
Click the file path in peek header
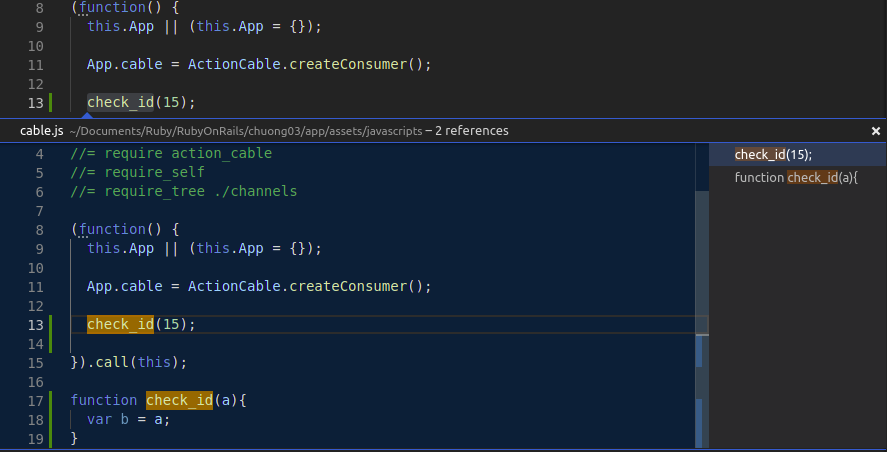[245, 131]
